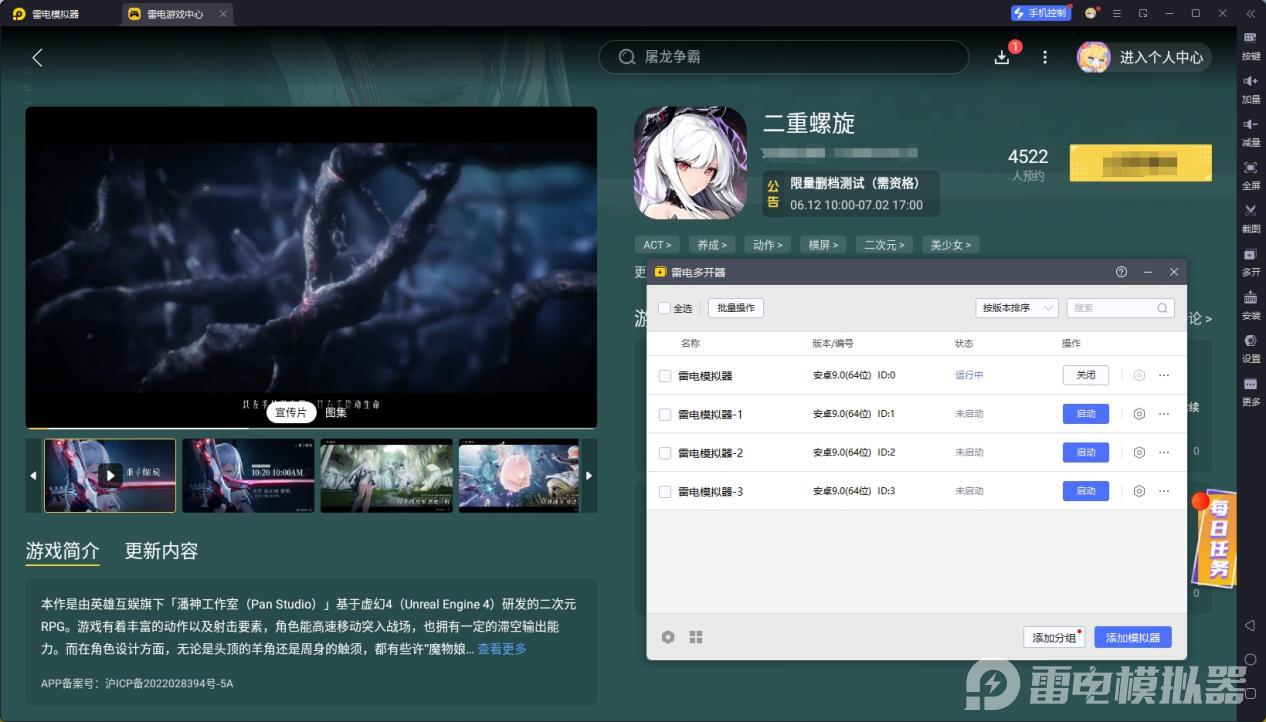The width and height of the screenshot is (1266, 722).
Task: Open settings gear for 雷电模拟器-1
Action: [1139, 414]
